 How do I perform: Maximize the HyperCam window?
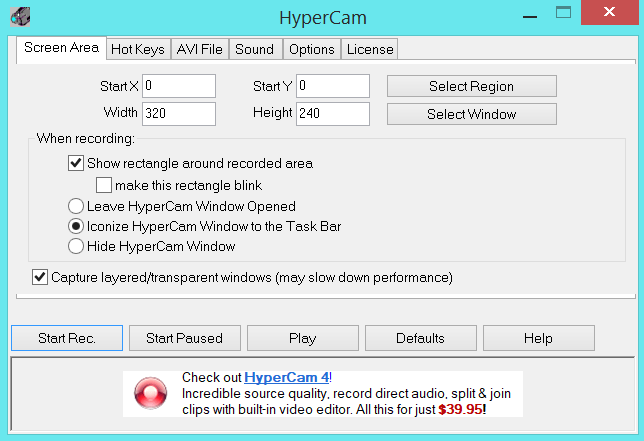coord(563,12)
